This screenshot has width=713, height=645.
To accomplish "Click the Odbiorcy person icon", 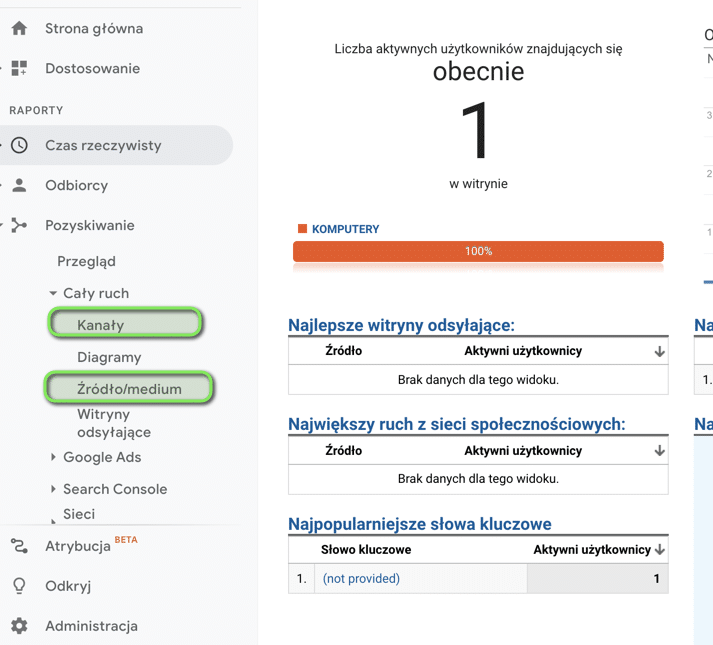I will pos(19,186).
